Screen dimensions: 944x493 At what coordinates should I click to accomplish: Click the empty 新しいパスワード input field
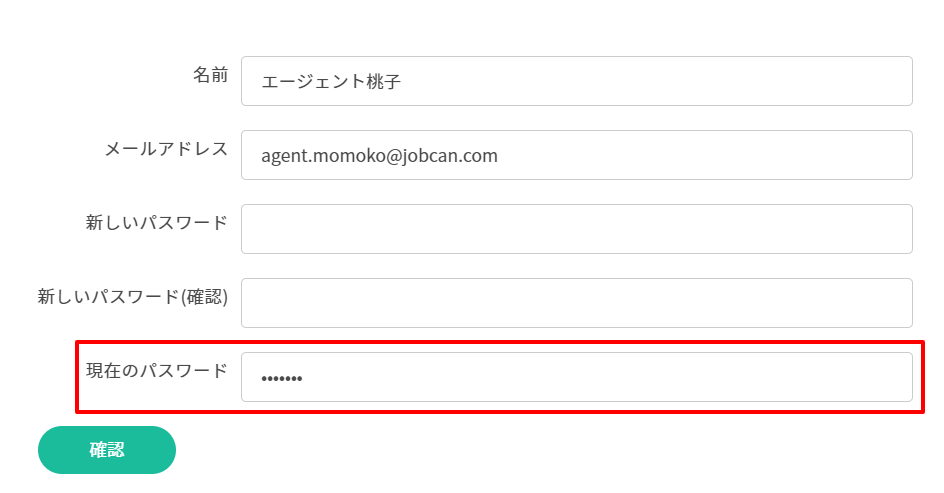[x=576, y=229]
